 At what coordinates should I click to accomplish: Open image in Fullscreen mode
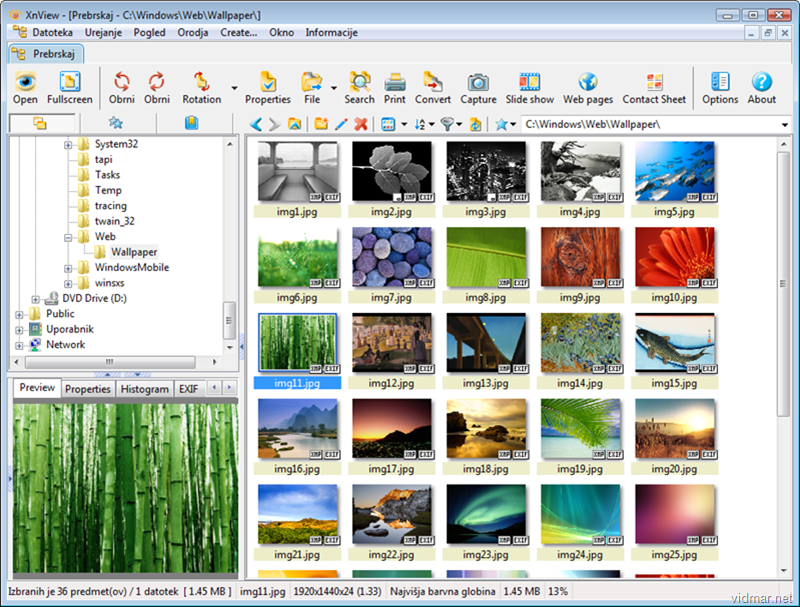[69, 88]
